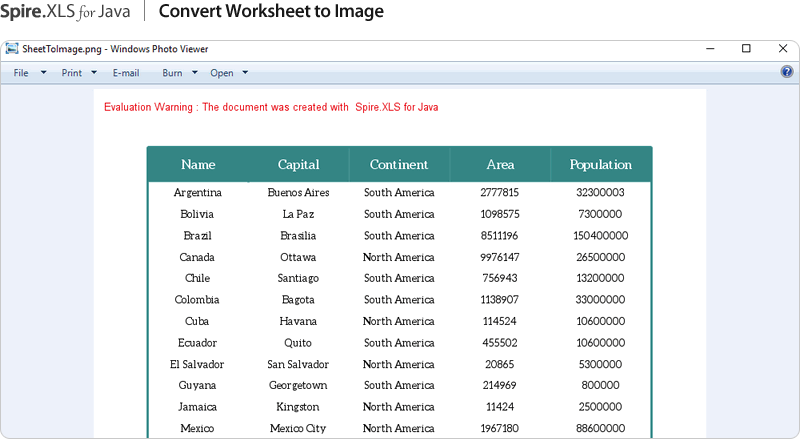Minimize the Photo Viewer window
Viewport: 800px width, 440px height.
pyautogui.click(x=710, y=49)
